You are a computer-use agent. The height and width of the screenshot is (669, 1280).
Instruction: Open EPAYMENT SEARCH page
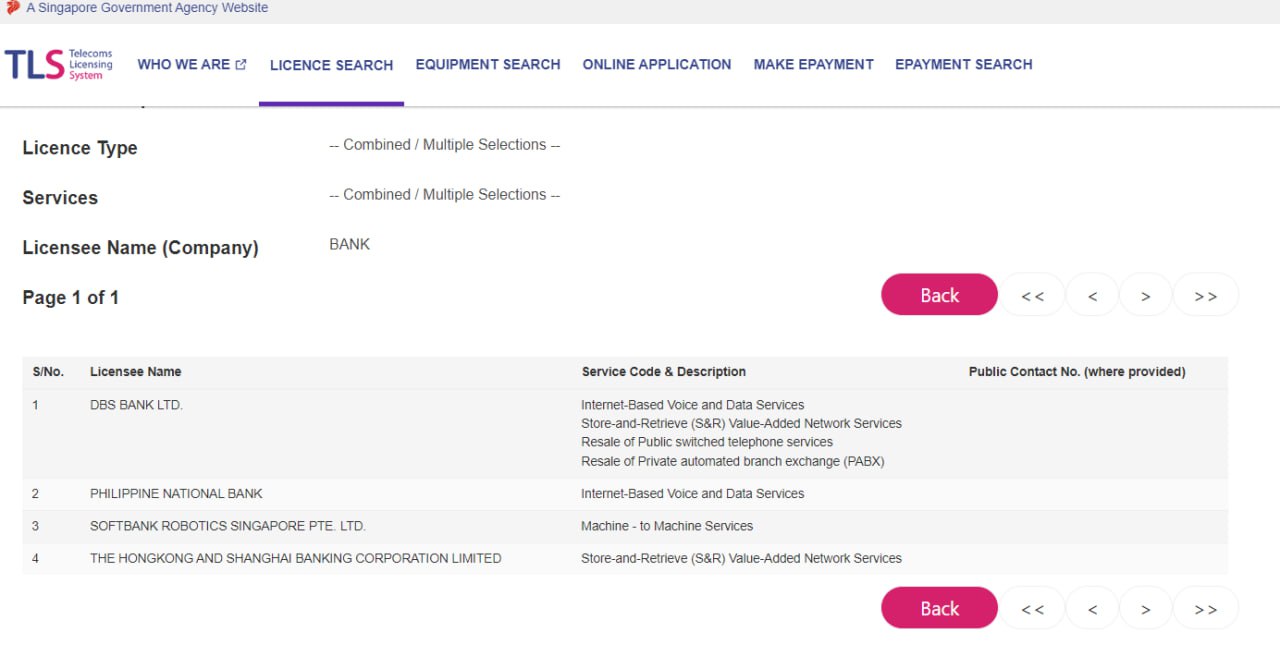point(964,64)
